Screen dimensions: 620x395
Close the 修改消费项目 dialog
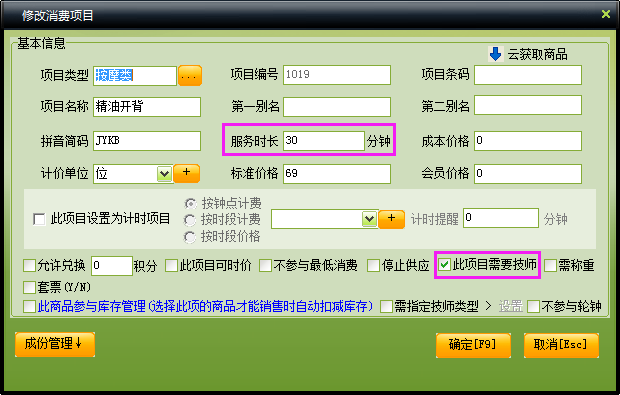605,14
